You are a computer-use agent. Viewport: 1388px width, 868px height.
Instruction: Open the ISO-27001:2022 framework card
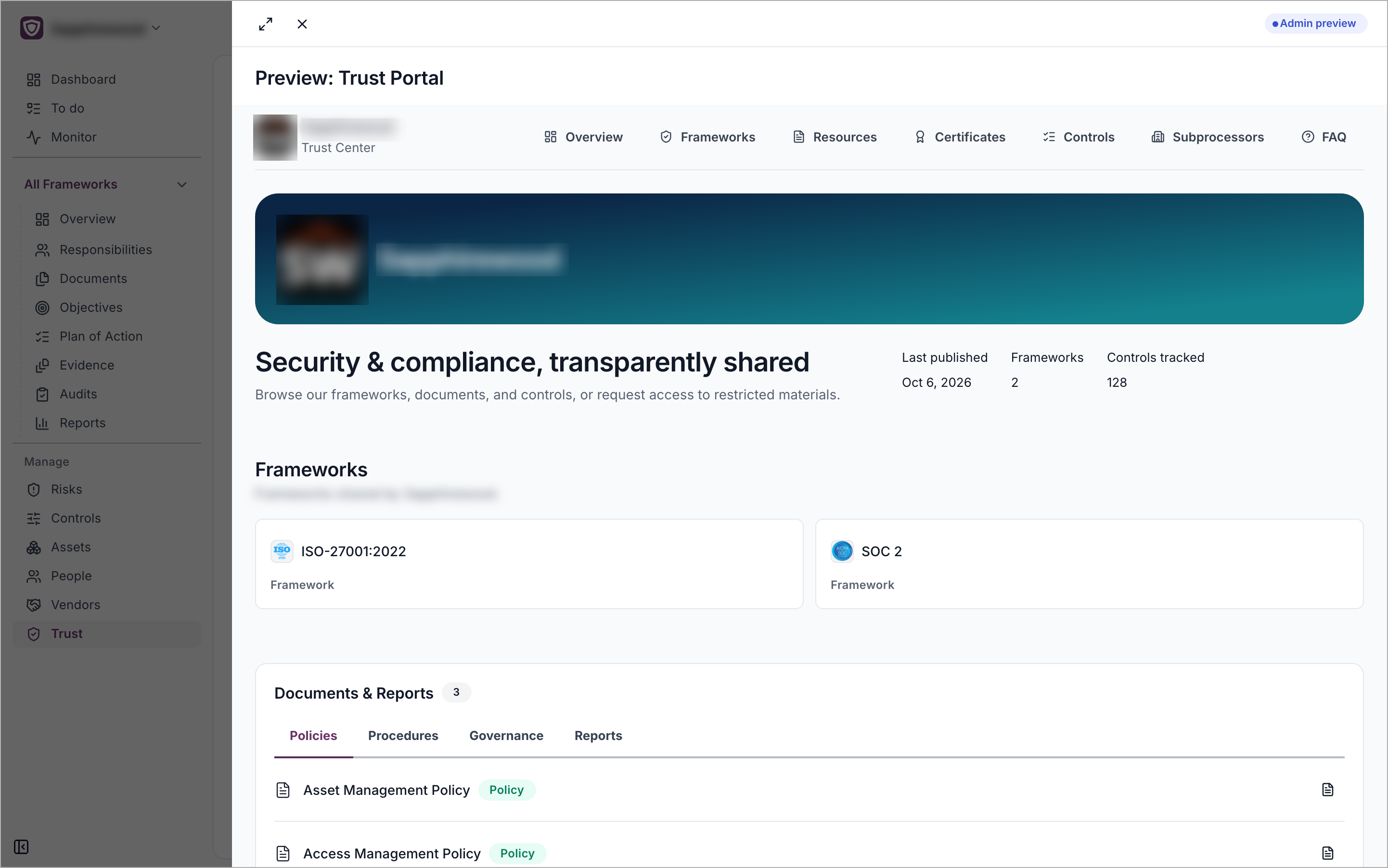pyautogui.click(x=529, y=564)
